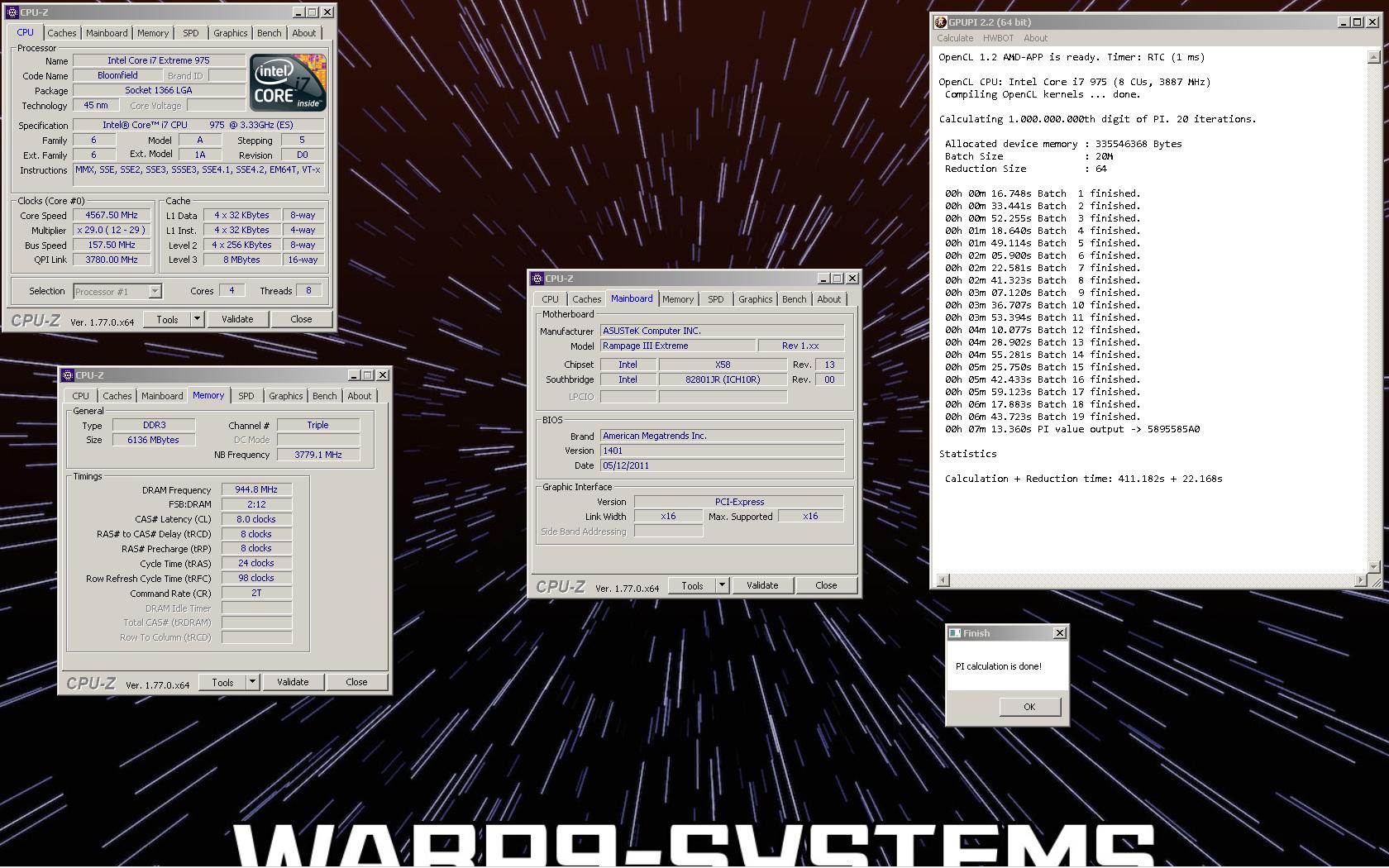
Task: Expand the Tools dropdown arrow in the Memory window
Action: [x=252, y=682]
